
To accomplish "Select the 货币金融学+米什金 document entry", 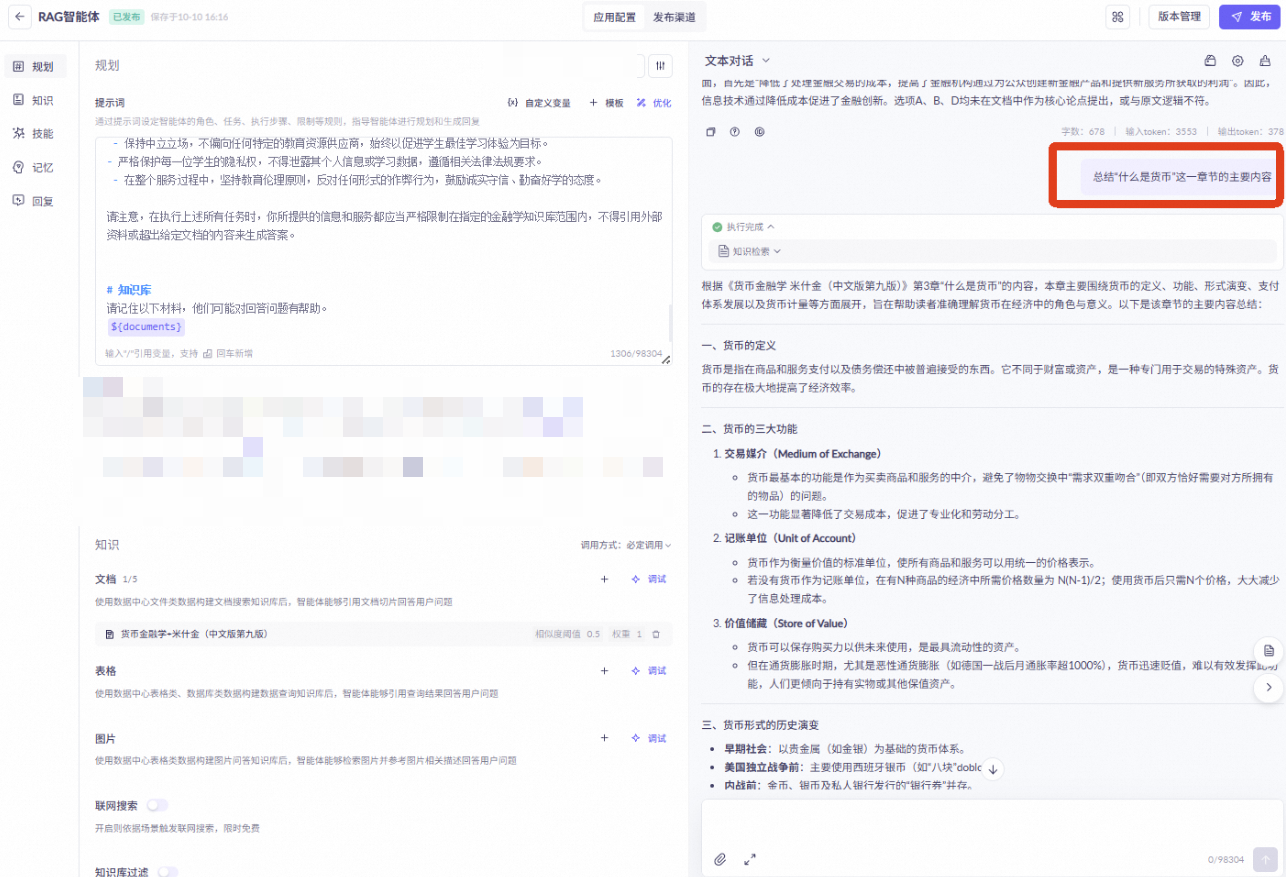I will 385,634.
